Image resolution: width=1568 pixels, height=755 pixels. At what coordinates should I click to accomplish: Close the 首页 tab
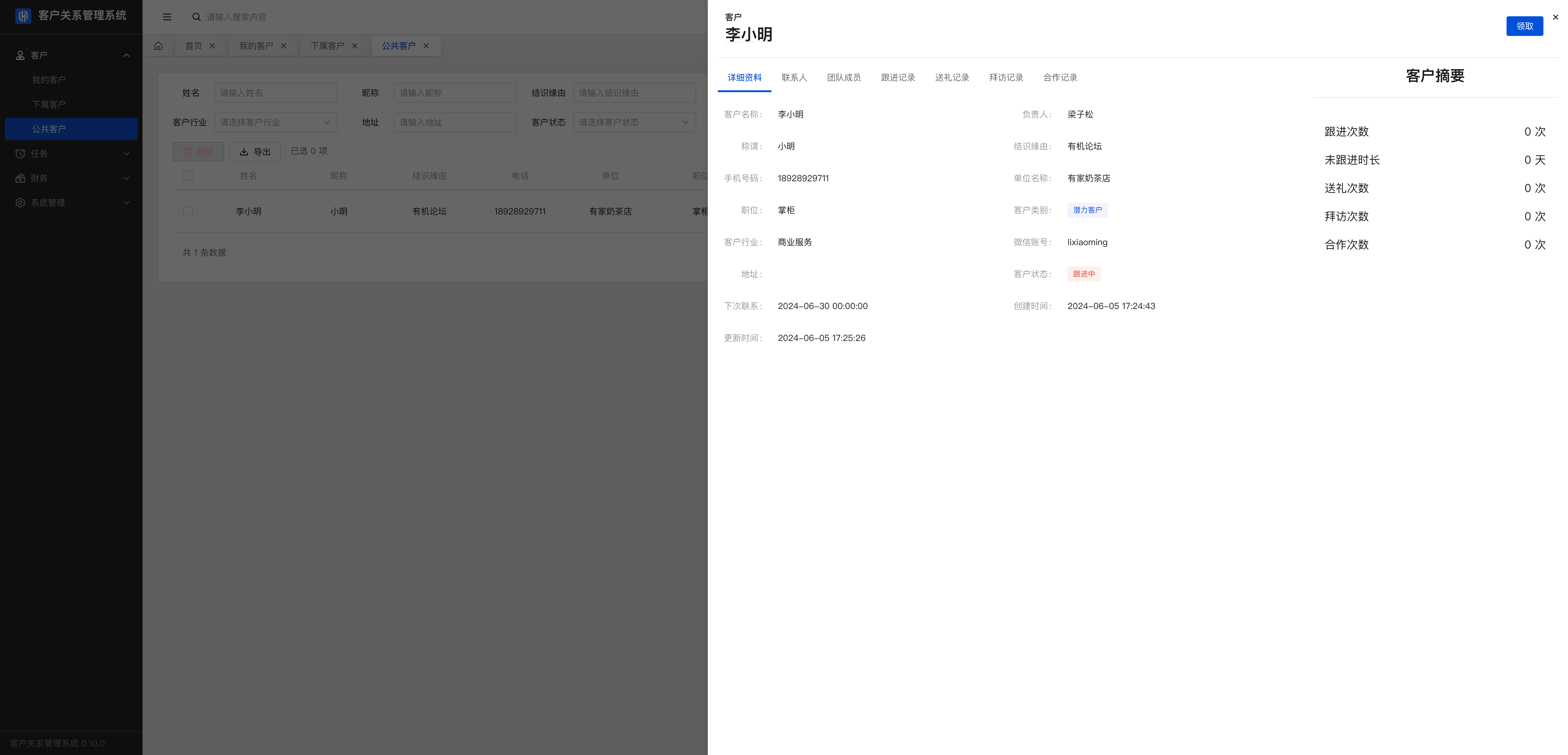click(212, 46)
